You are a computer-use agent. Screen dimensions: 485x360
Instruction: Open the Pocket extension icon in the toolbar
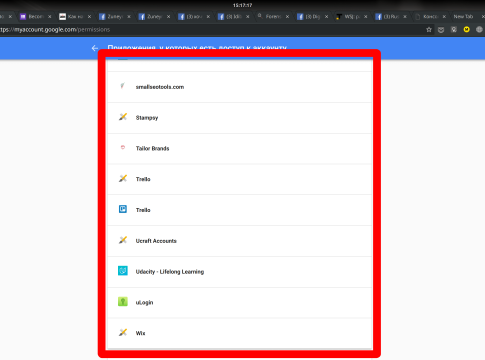click(441, 30)
